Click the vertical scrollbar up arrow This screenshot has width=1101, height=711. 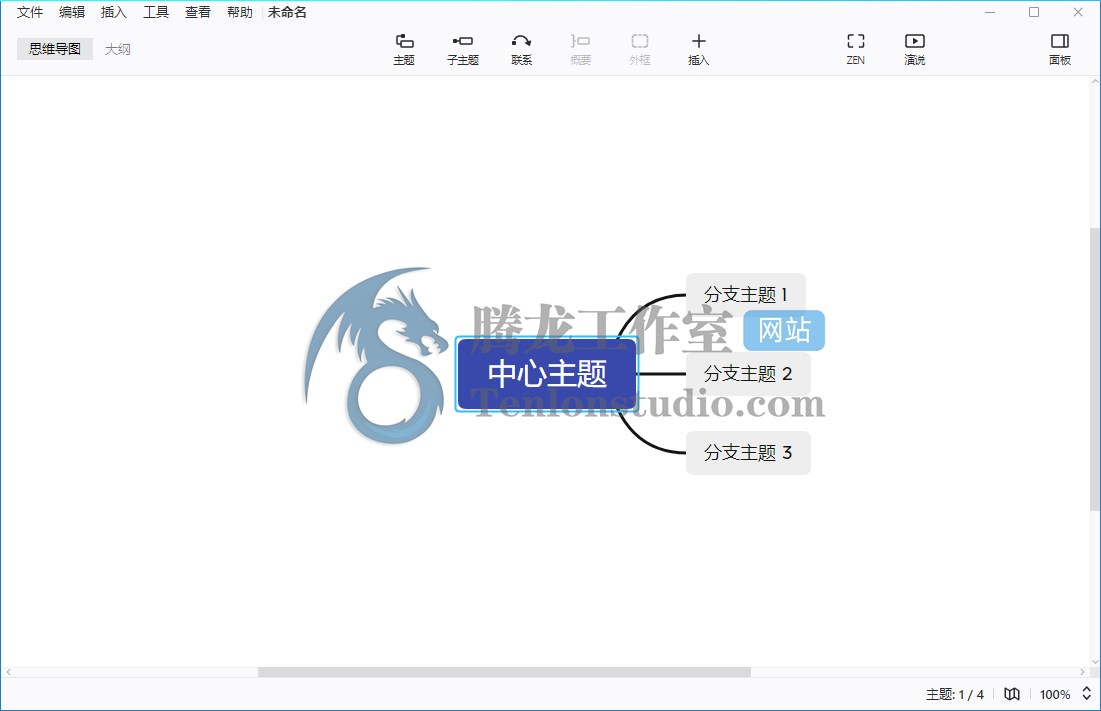(1095, 82)
